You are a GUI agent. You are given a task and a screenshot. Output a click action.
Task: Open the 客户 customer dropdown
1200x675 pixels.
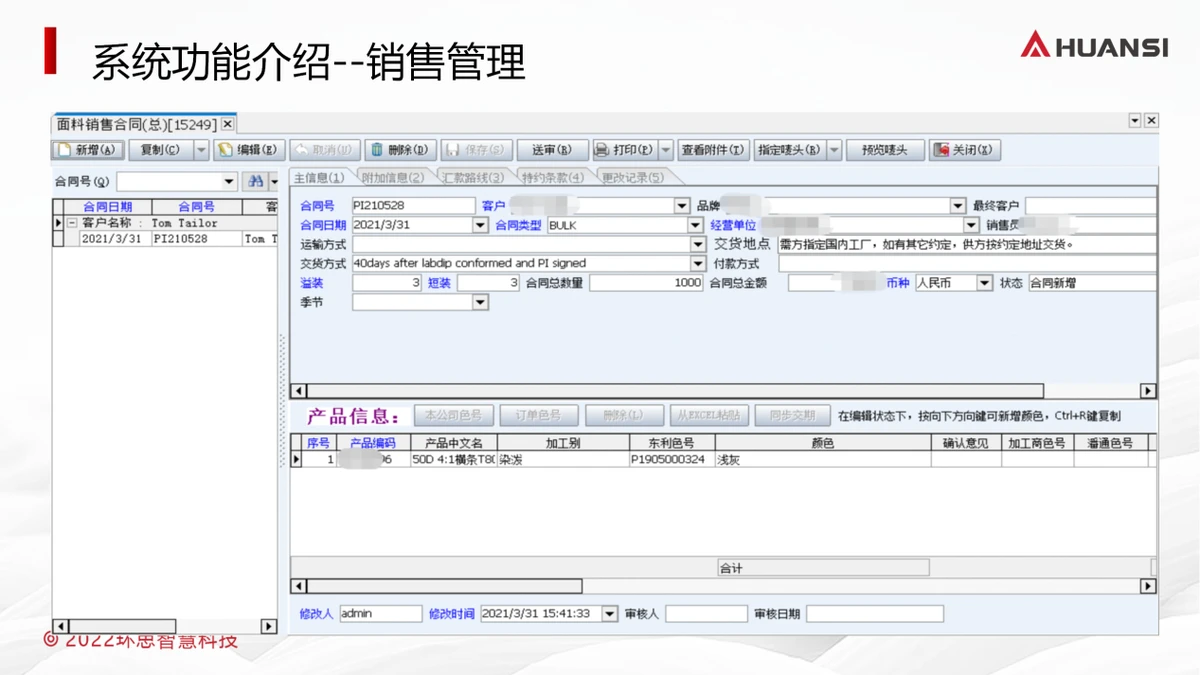tap(682, 206)
